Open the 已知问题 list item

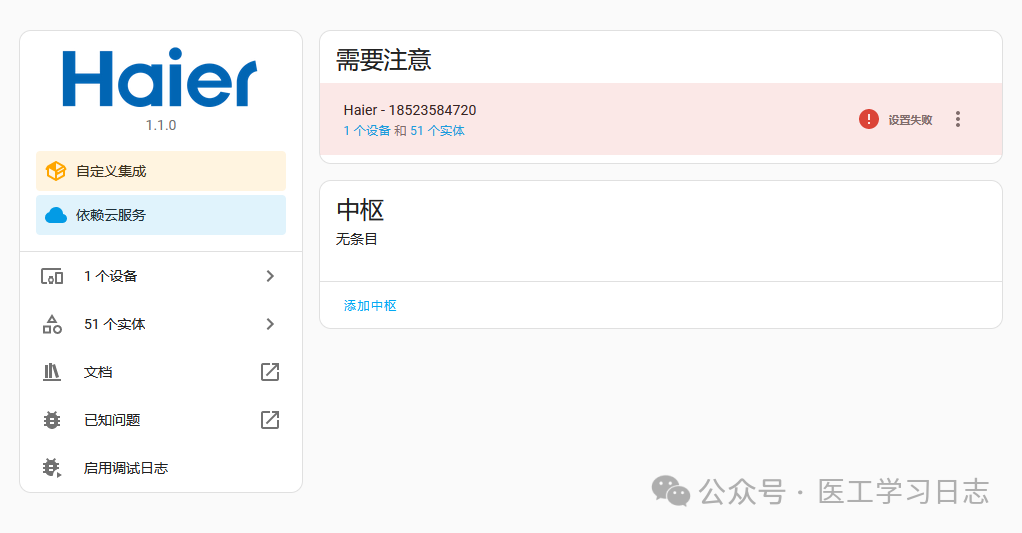click(x=161, y=420)
